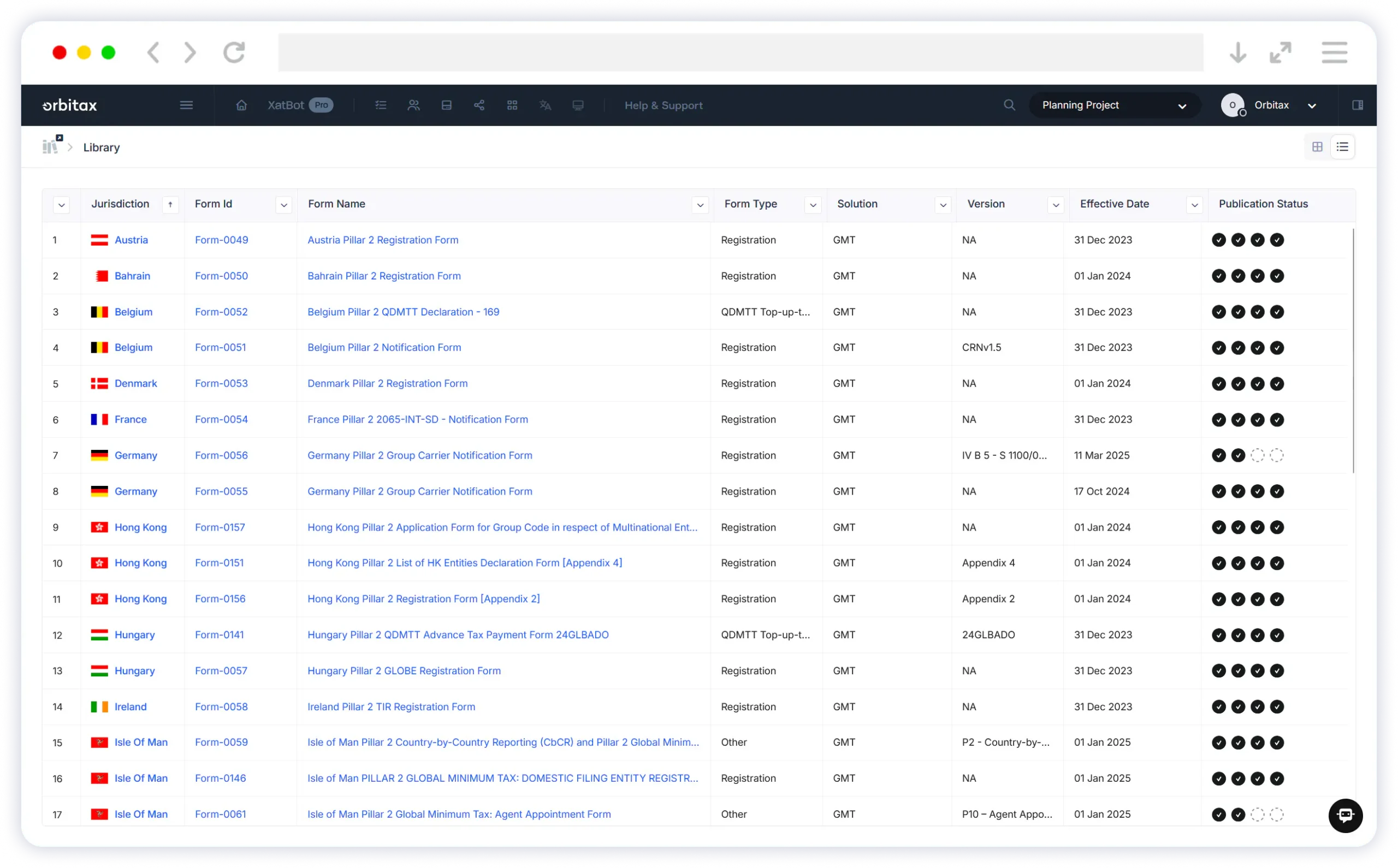Open the Planning Project dropdown

coord(1114,105)
